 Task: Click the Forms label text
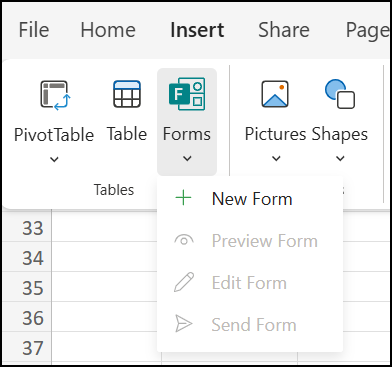tap(187, 134)
